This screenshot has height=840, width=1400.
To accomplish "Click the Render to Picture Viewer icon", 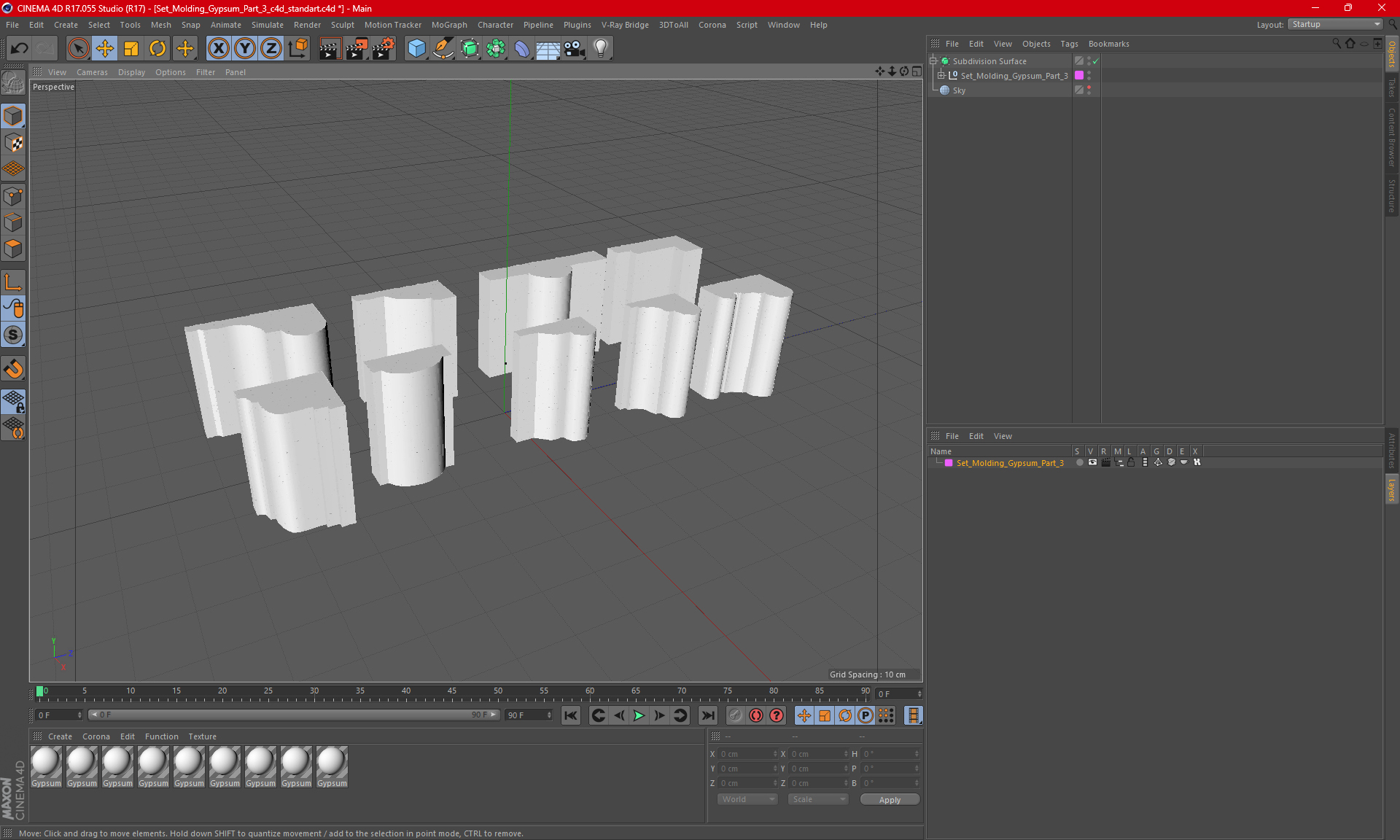I will coord(357,49).
